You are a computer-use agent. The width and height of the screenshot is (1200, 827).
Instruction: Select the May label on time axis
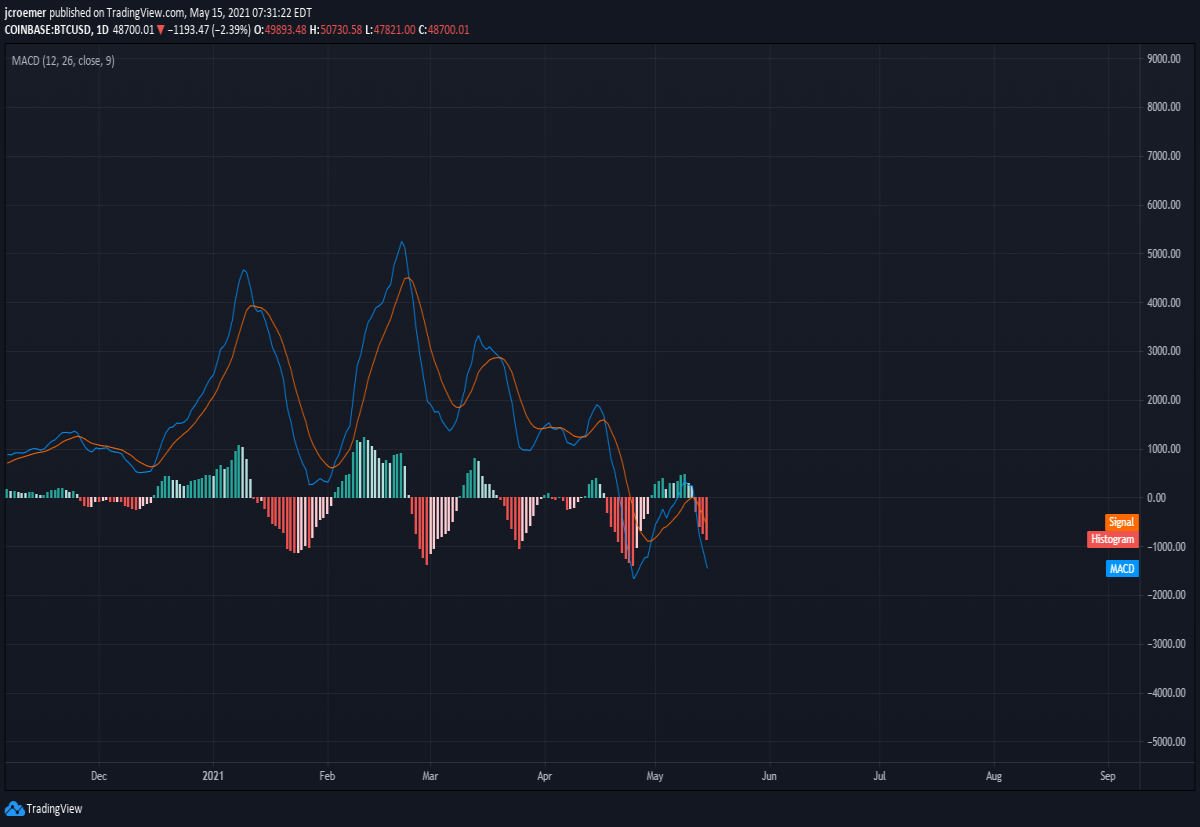click(655, 775)
